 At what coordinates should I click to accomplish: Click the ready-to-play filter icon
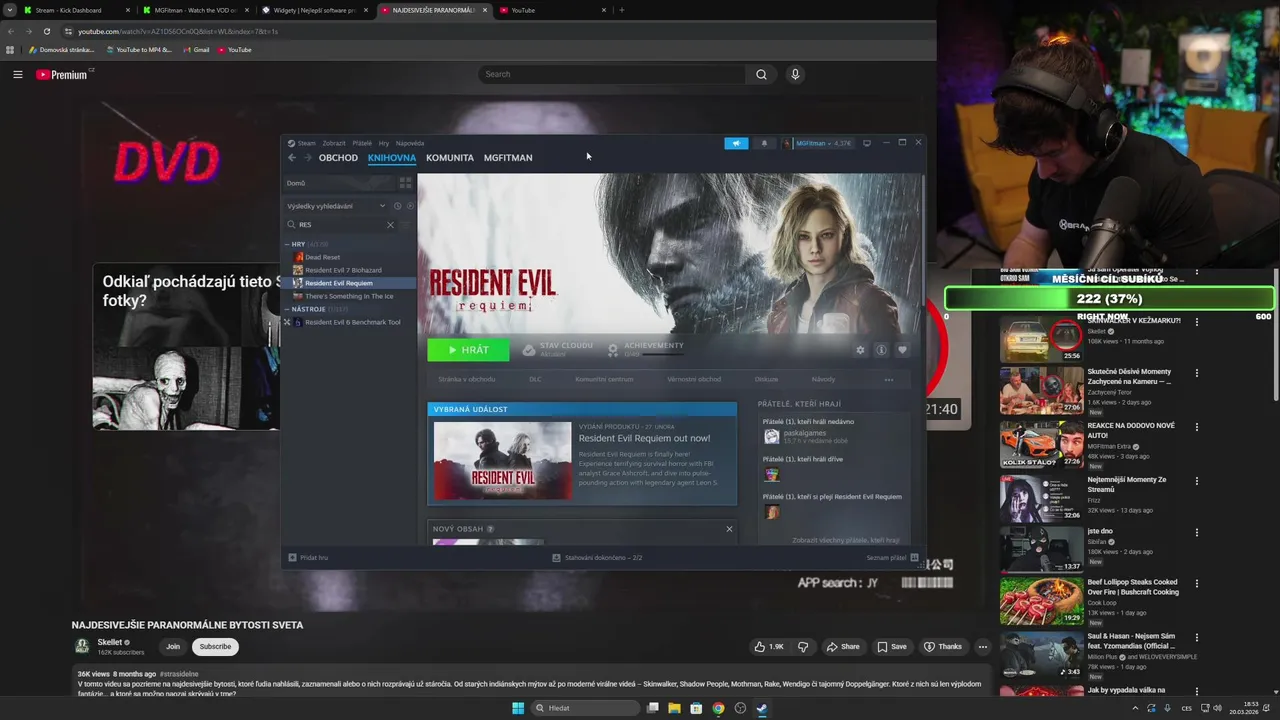pos(410,206)
